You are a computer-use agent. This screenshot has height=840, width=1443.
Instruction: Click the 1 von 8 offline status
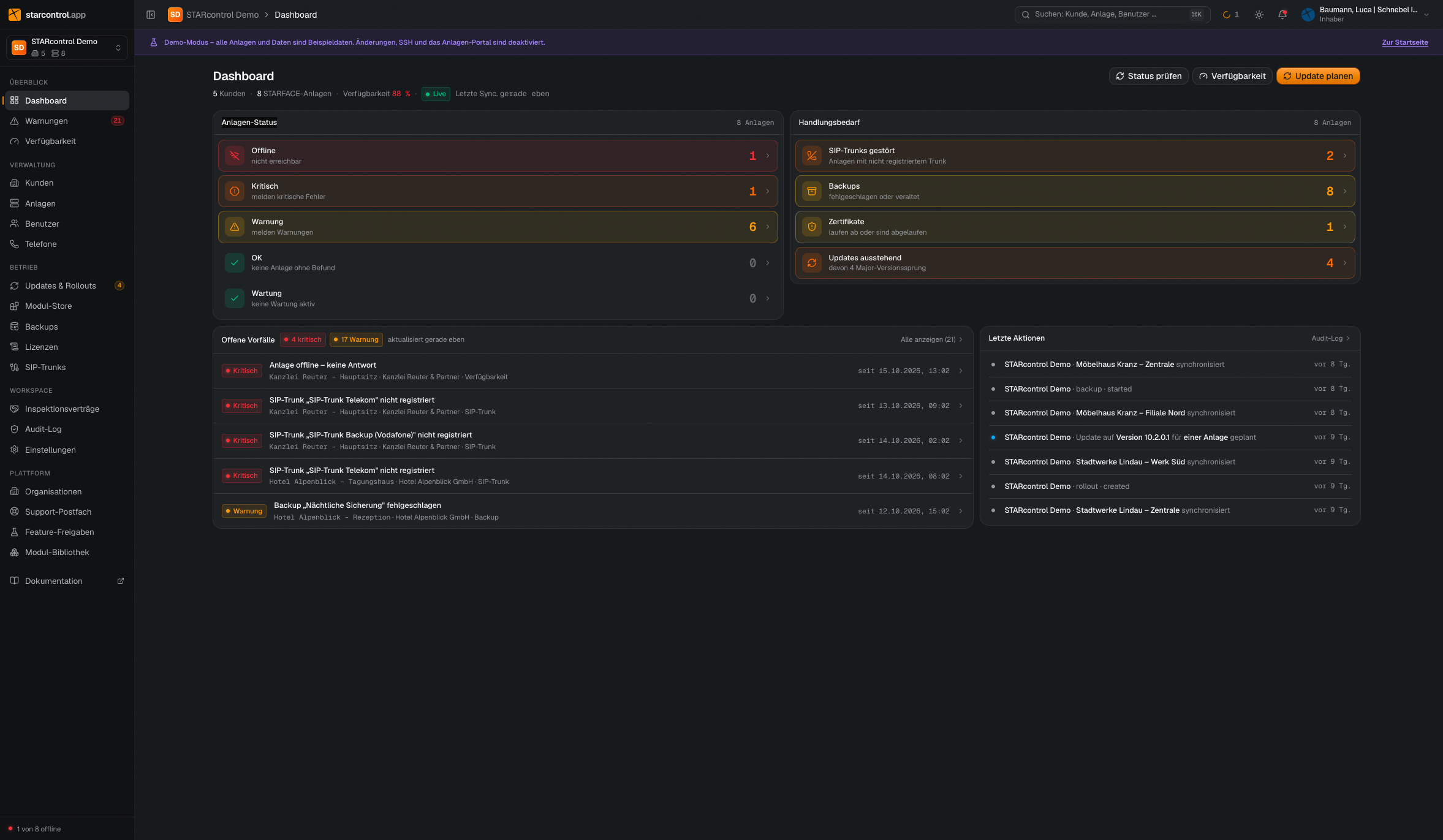[x=34, y=829]
